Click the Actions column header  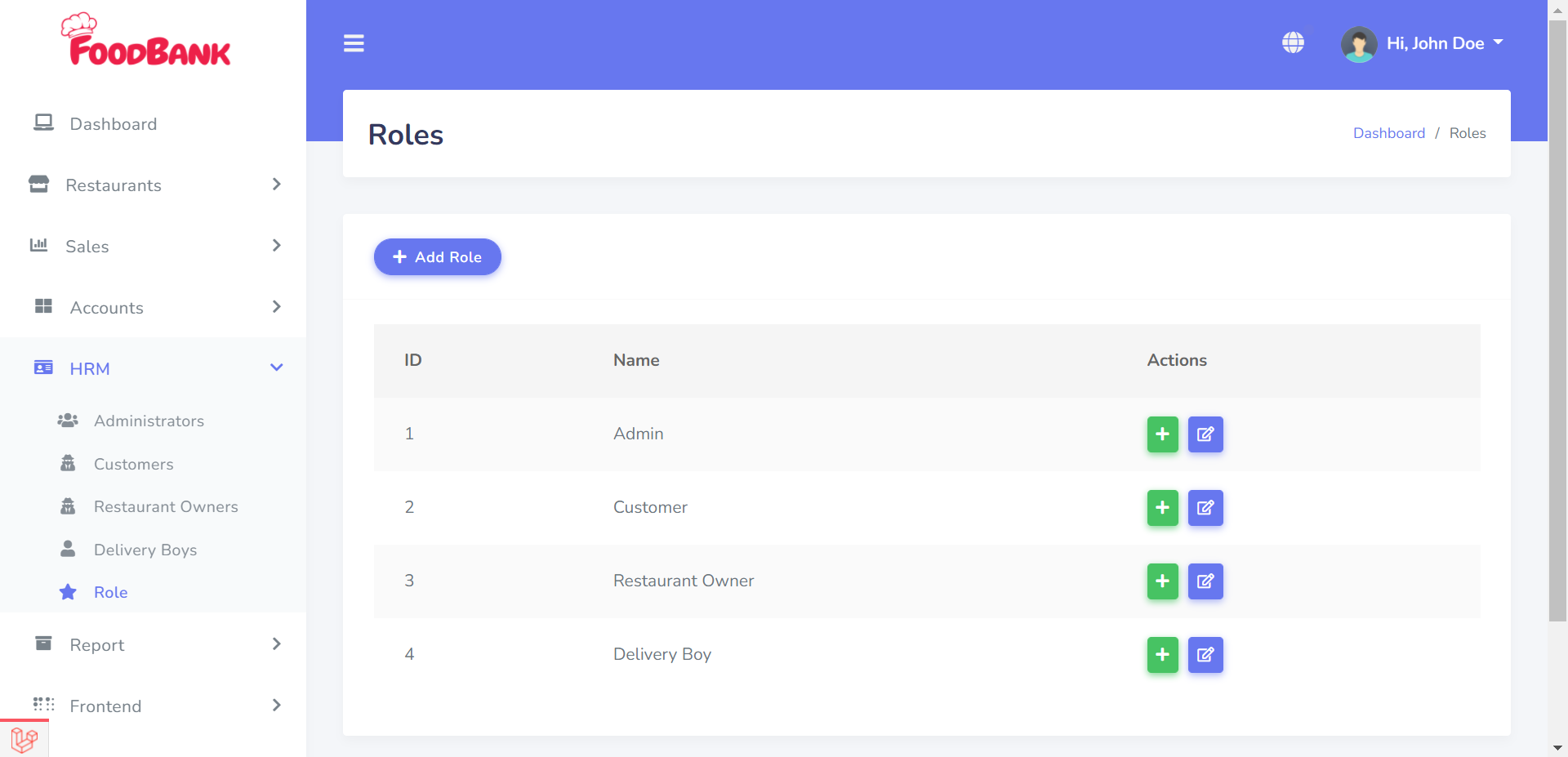1177,360
